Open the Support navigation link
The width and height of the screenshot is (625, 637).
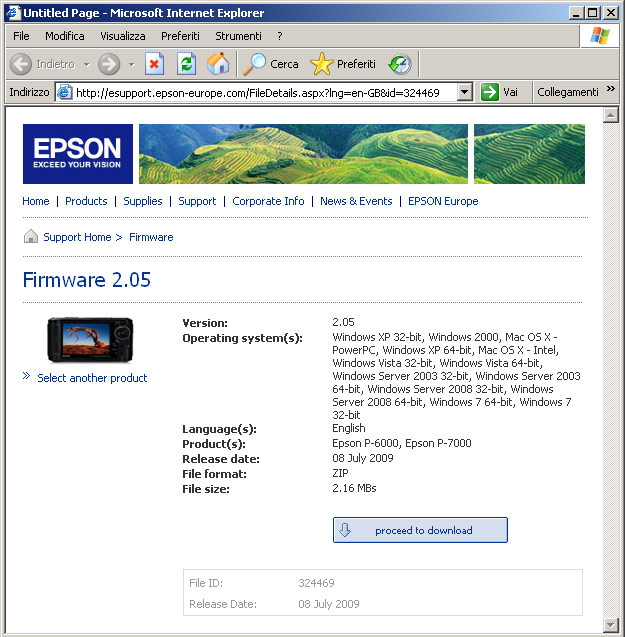[x=197, y=201]
